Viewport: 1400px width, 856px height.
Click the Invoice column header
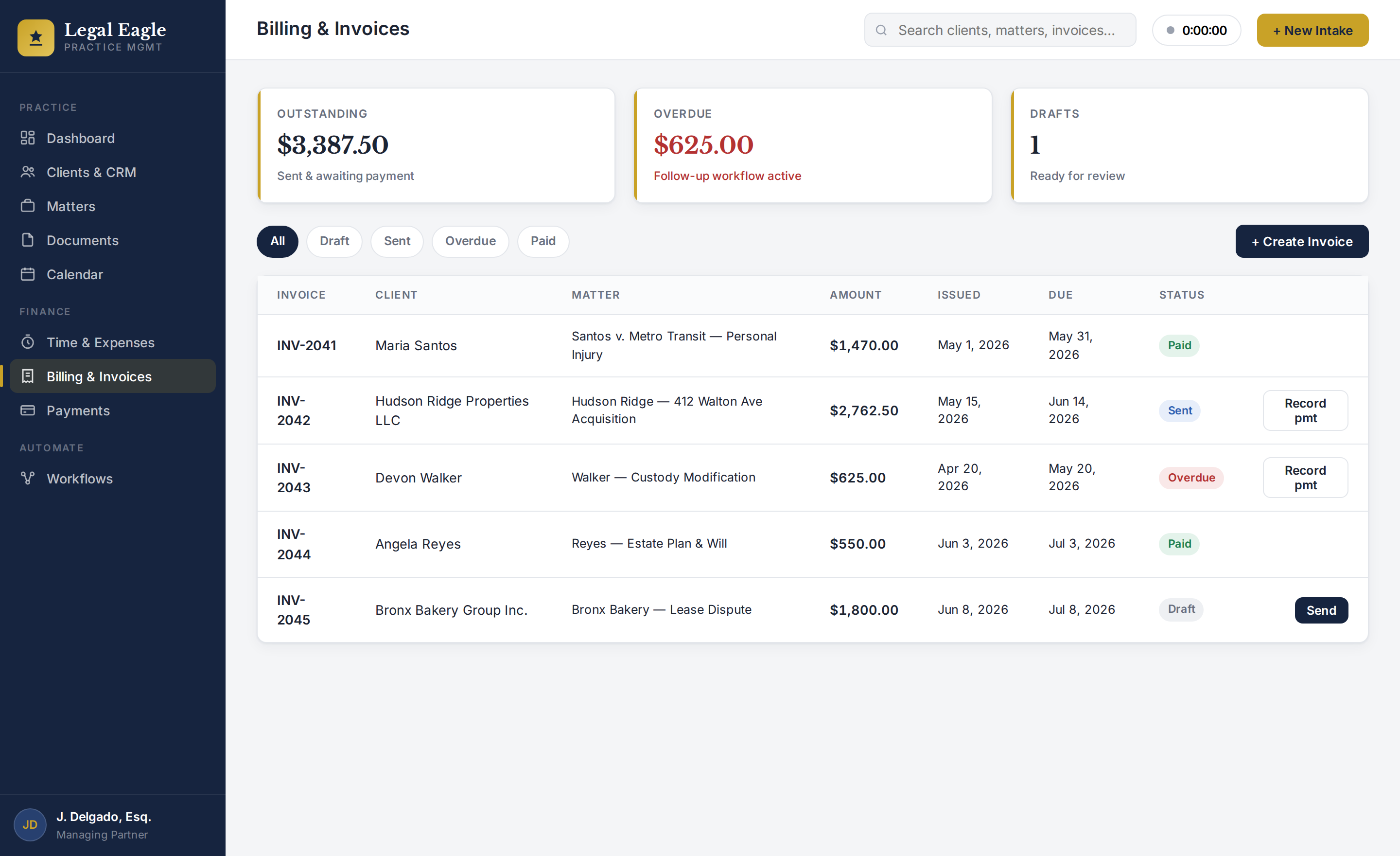pyautogui.click(x=301, y=294)
